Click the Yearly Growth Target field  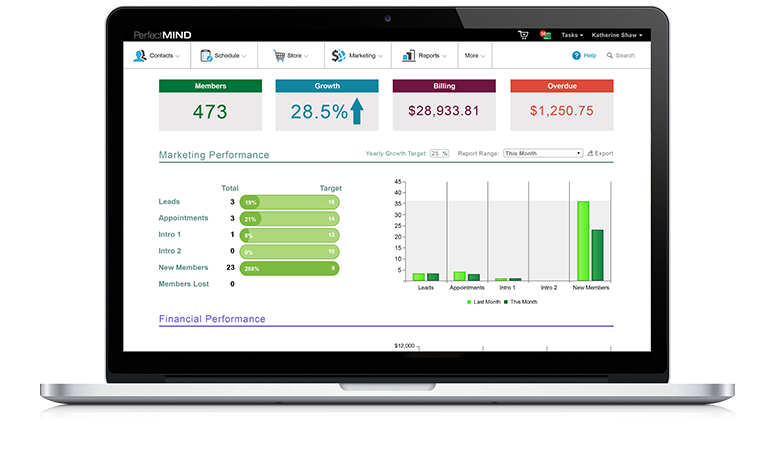click(438, 153)
